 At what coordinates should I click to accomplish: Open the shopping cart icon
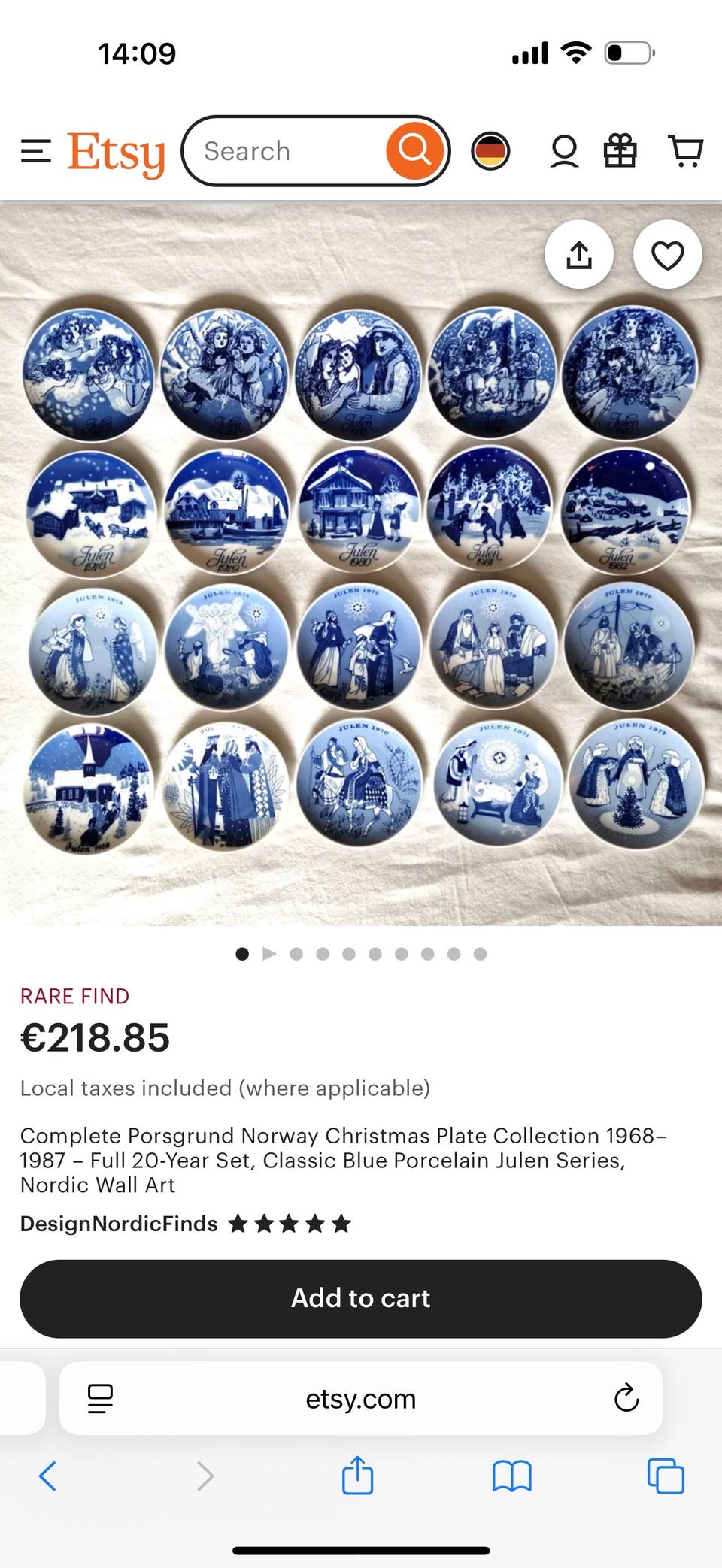(685, 151)
